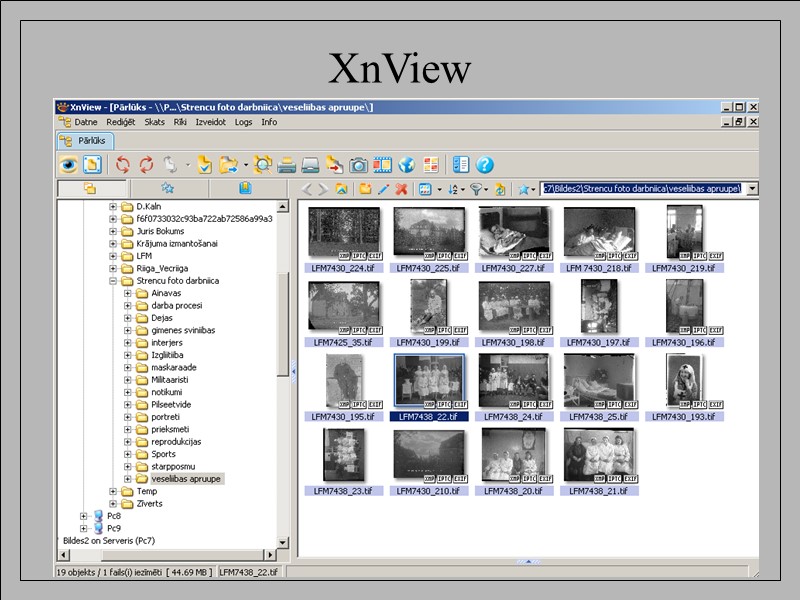Select the Riiga_Vecriiga folder
The image size is (800, 600).
pyautogui.click(x=162, y=268)
